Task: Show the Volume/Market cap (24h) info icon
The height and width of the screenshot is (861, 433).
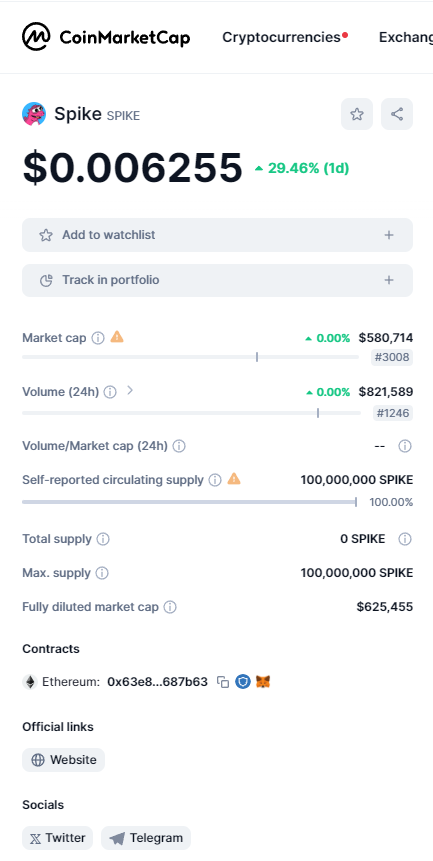Action: point(179,446)
